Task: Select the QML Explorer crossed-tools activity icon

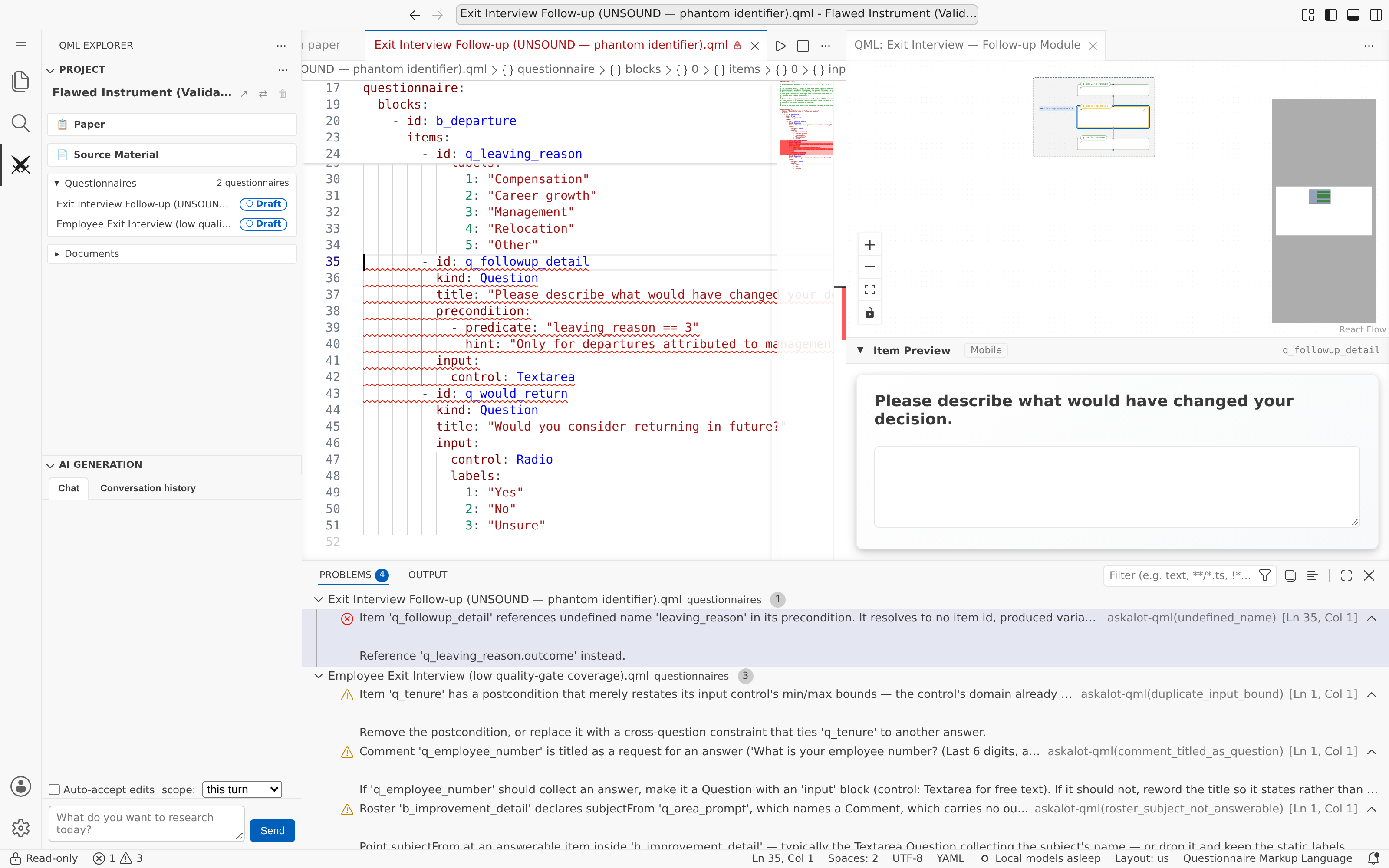Action: click(x=21, y=165)
